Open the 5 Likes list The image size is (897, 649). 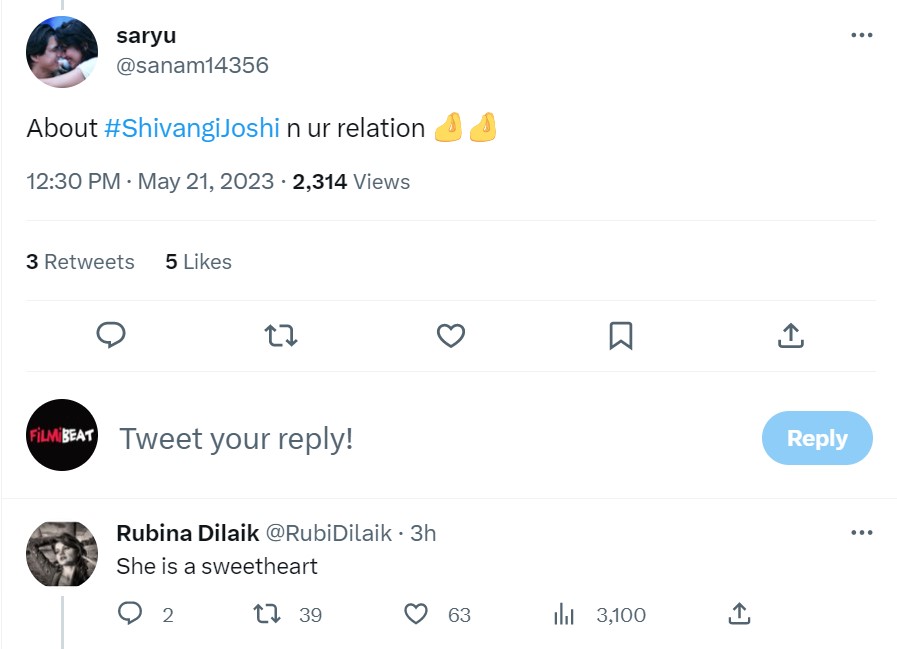198,261
